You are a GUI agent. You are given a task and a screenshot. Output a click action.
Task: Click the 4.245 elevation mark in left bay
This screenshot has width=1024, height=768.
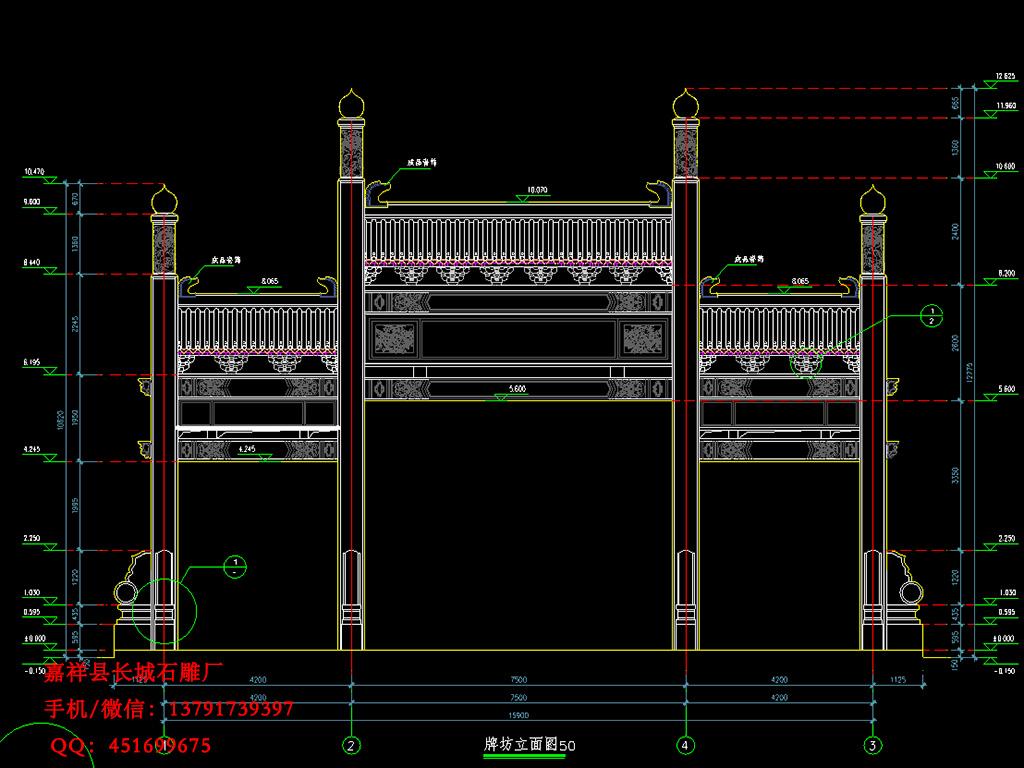tap(246, 451)
